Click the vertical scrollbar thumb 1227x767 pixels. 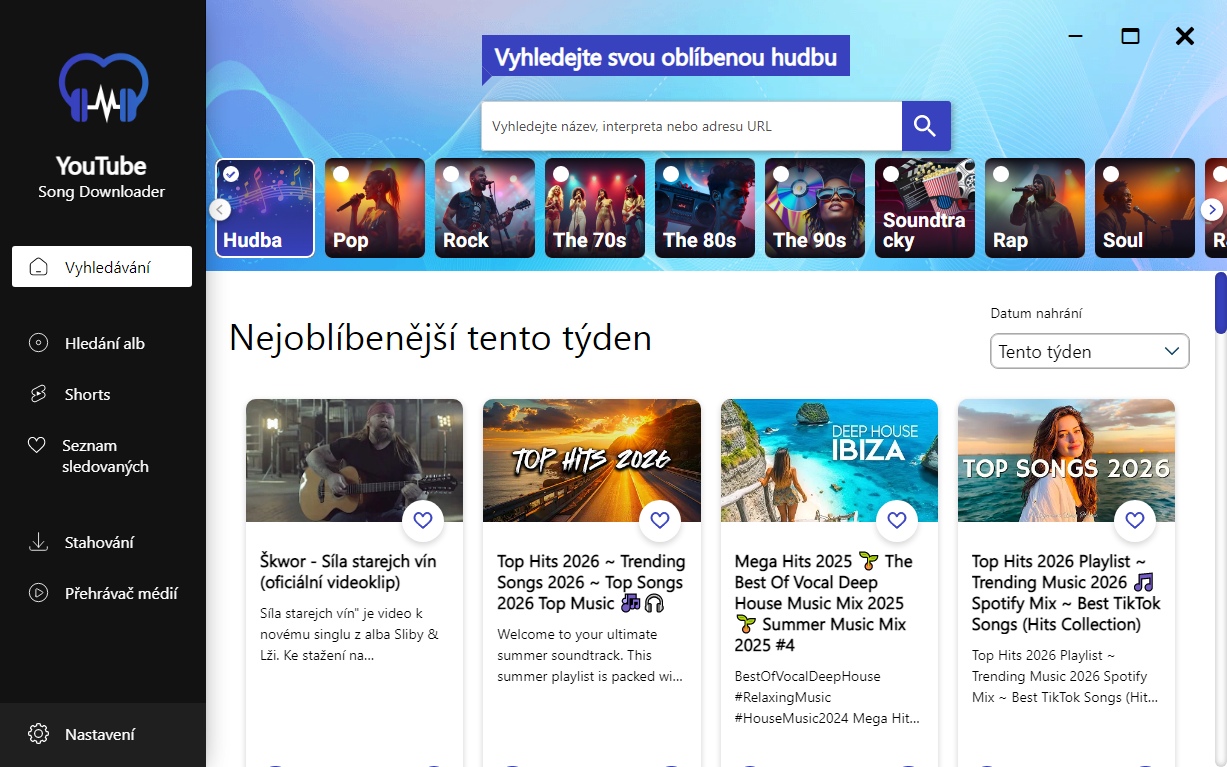1220,302
